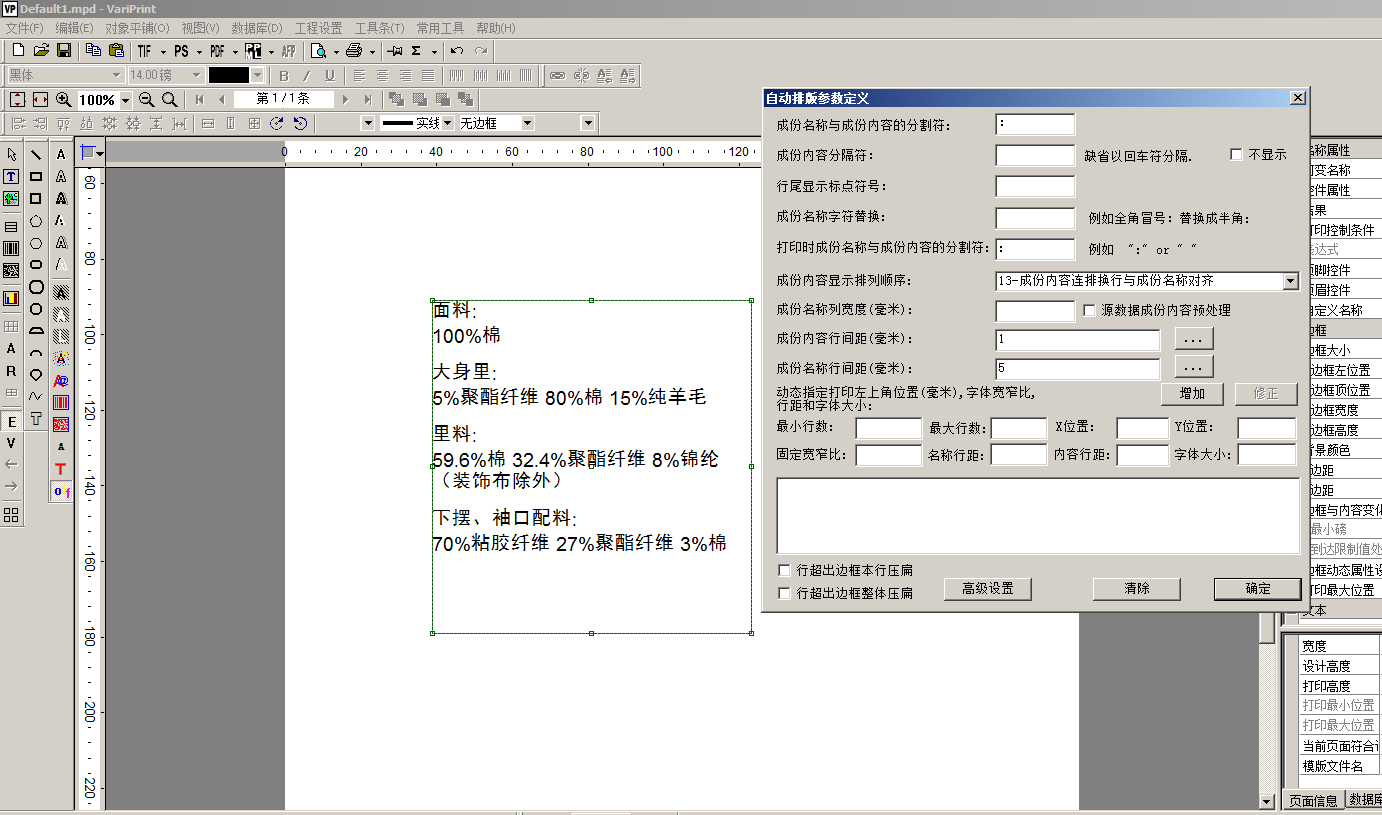Check the 不显示 checkbox
The width and height of the screenshot is (1382, 815).
tap(1236, 155)
